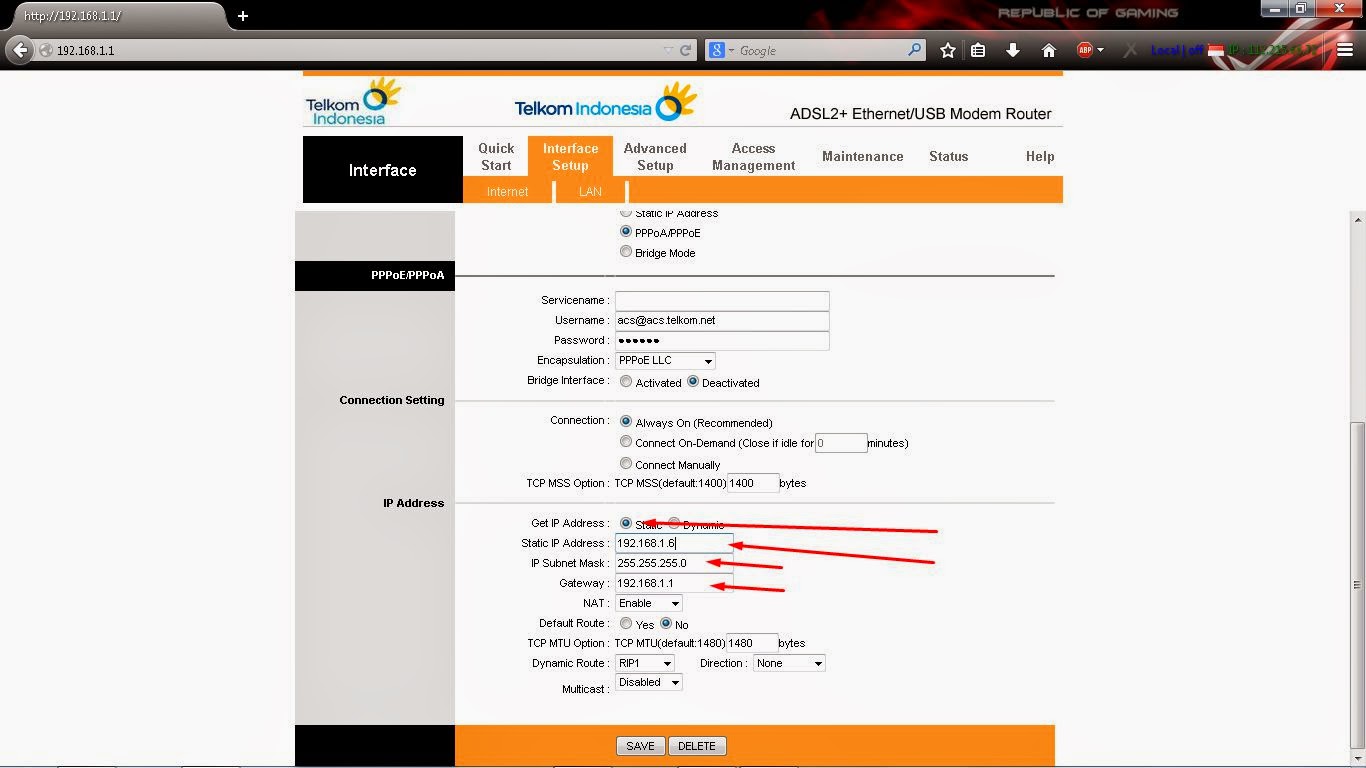Click the idle minutes input field
Image resolution: width=1366 pixels, height=768 pixels.
[841, 442]
